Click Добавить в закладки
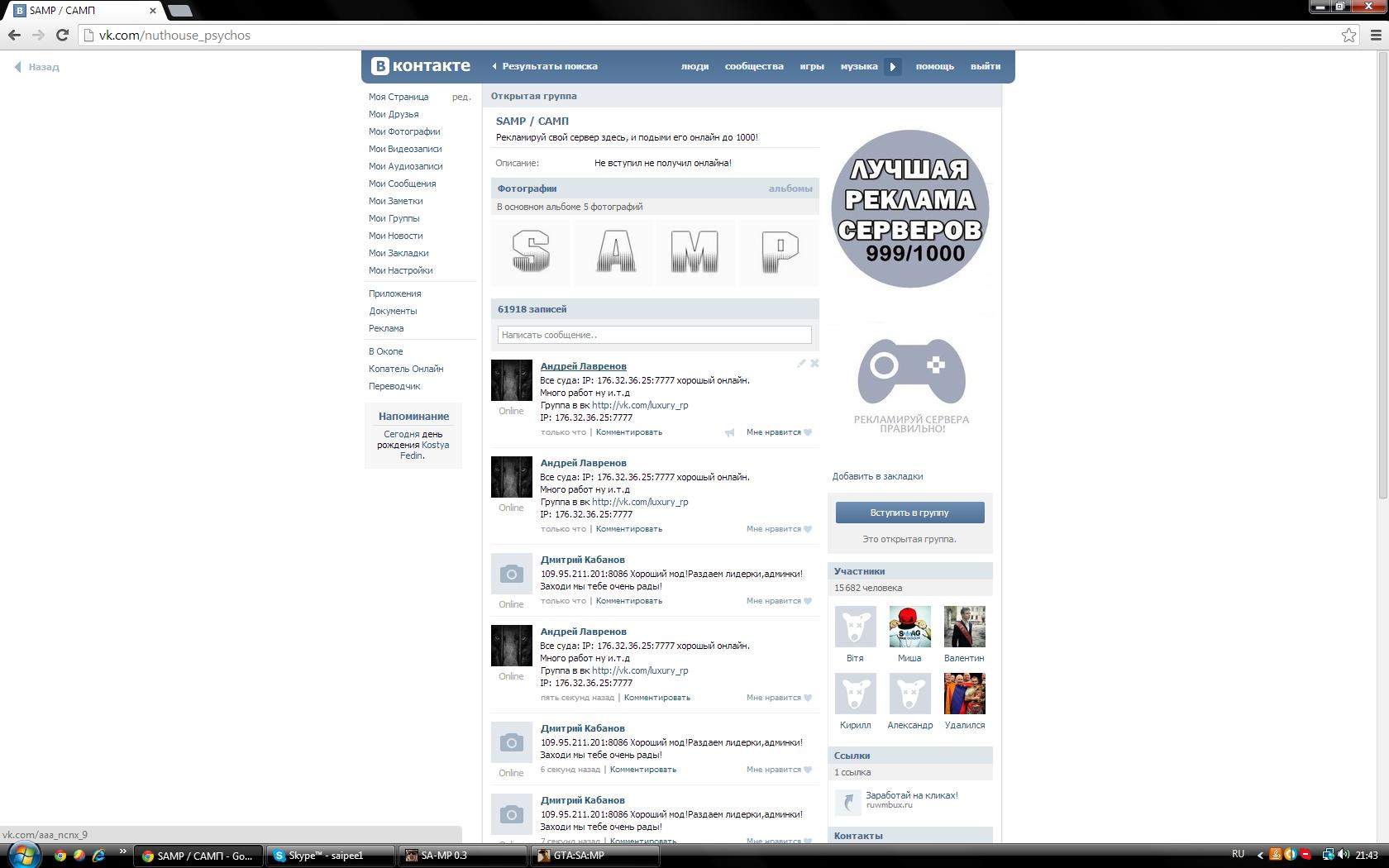This screenshot has height=868, width=1389. (x=877, y=476)
